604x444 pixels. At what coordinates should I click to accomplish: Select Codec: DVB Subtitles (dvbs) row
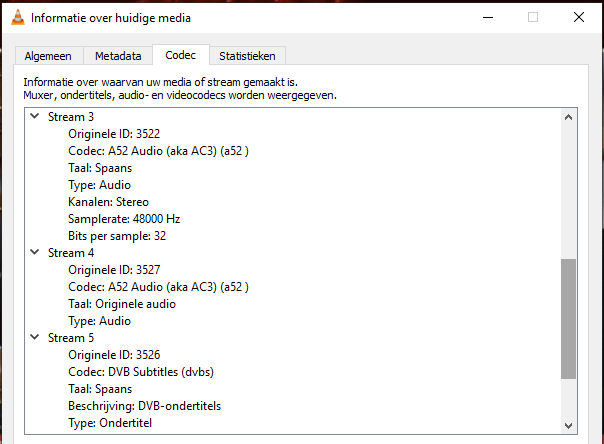click(x=141, y=372)
